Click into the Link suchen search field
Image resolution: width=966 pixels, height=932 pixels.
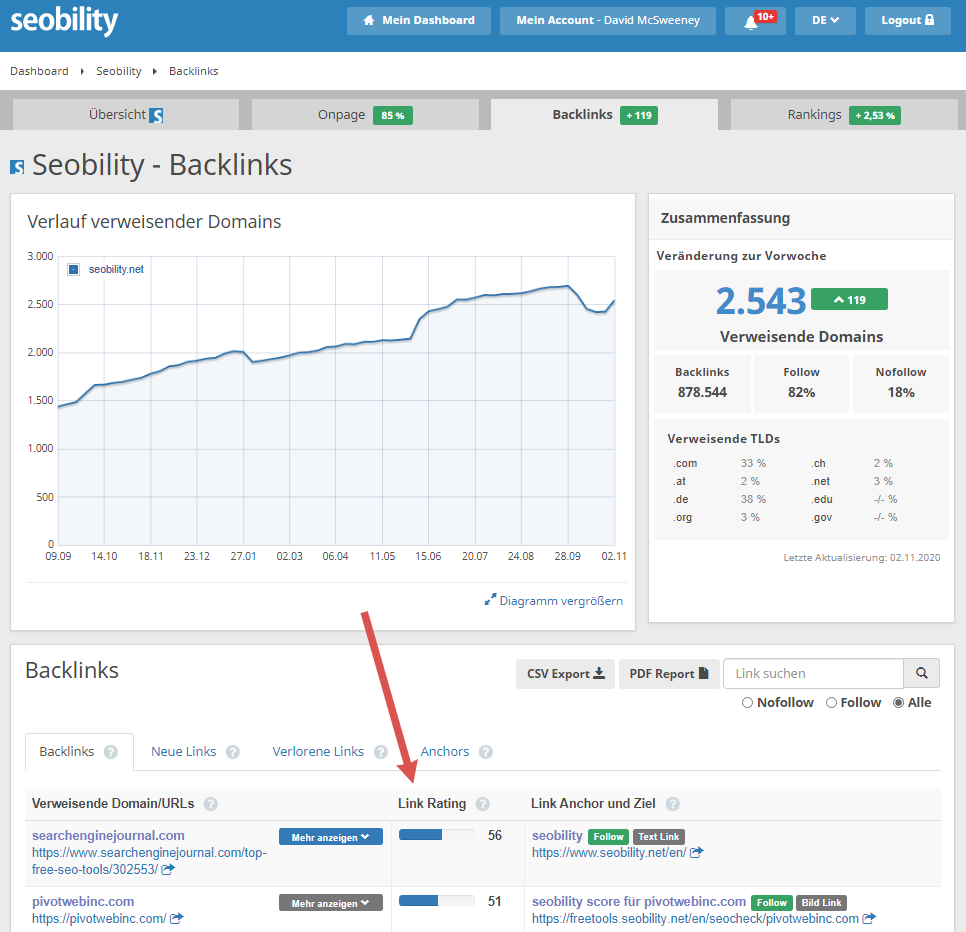813,673
